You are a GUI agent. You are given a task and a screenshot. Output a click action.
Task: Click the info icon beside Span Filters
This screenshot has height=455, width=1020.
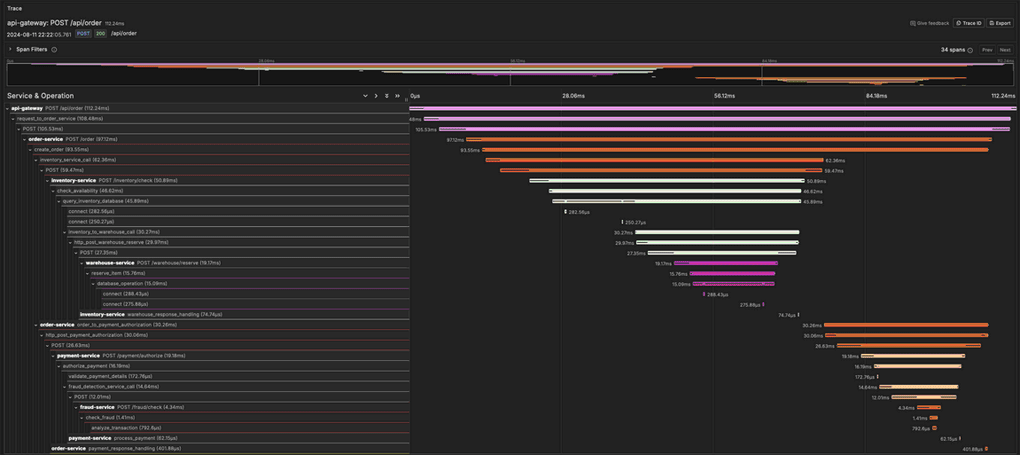[54, 49]
